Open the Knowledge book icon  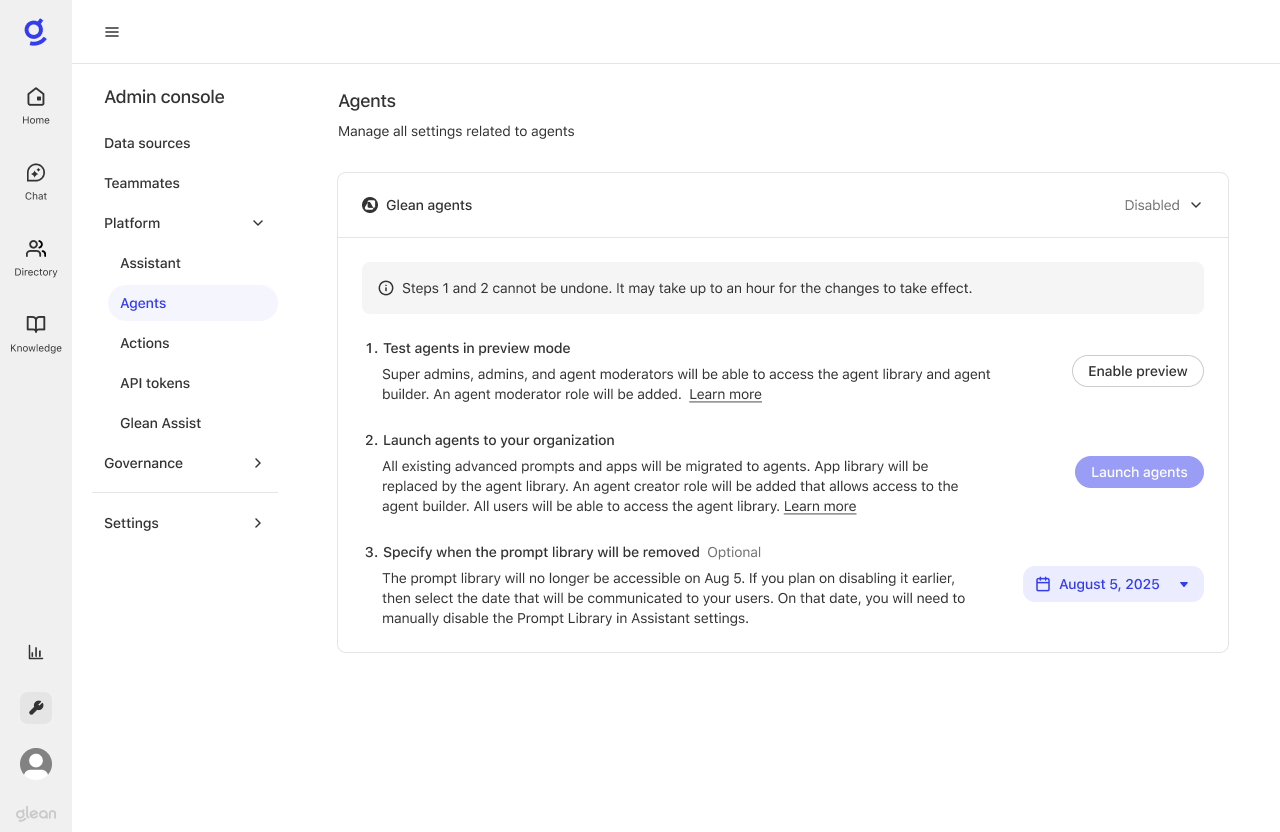click(36, 333)
